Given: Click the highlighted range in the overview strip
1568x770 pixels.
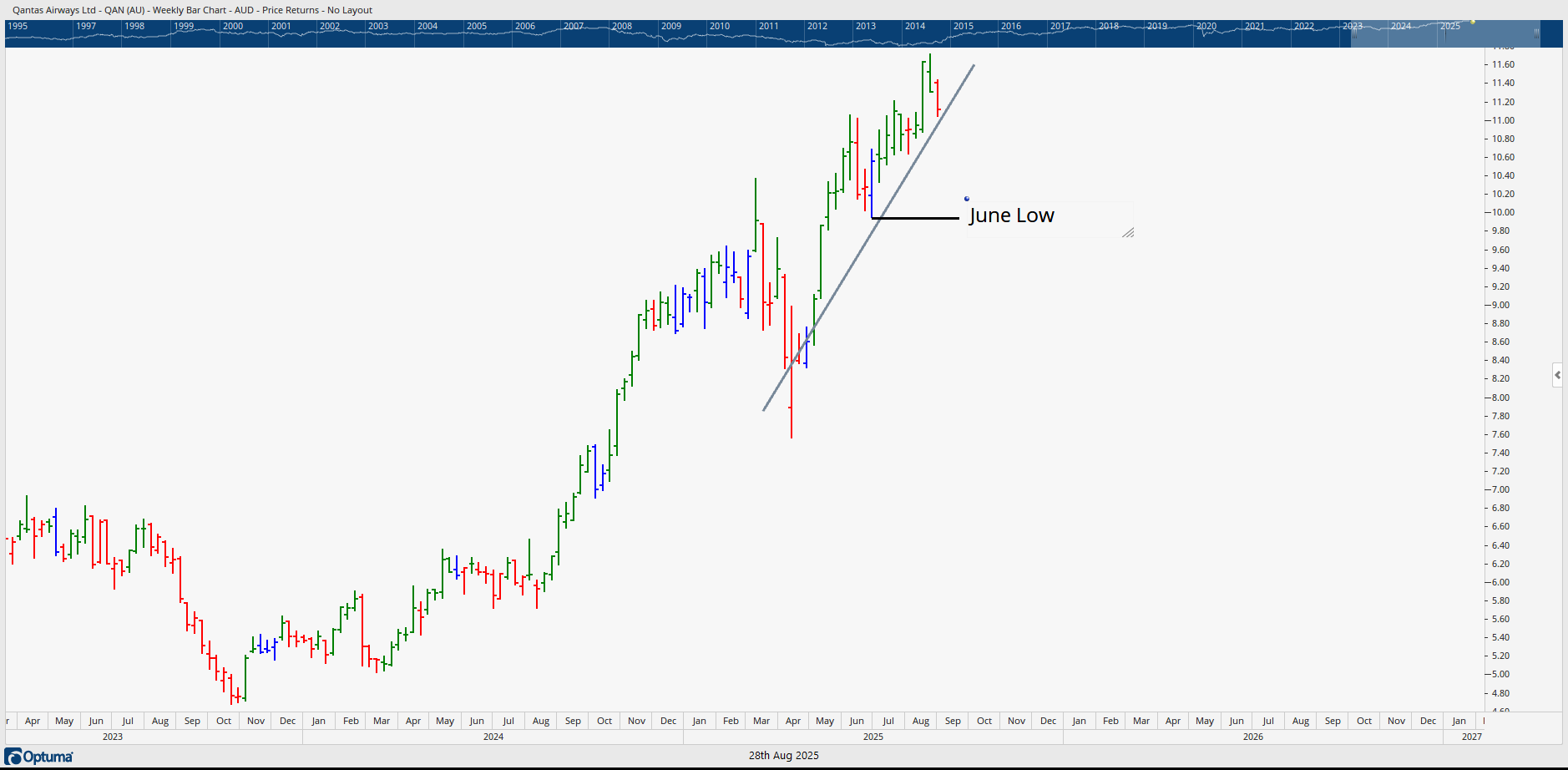Looking at the screenshot, I should click(x=1445, y=34).
